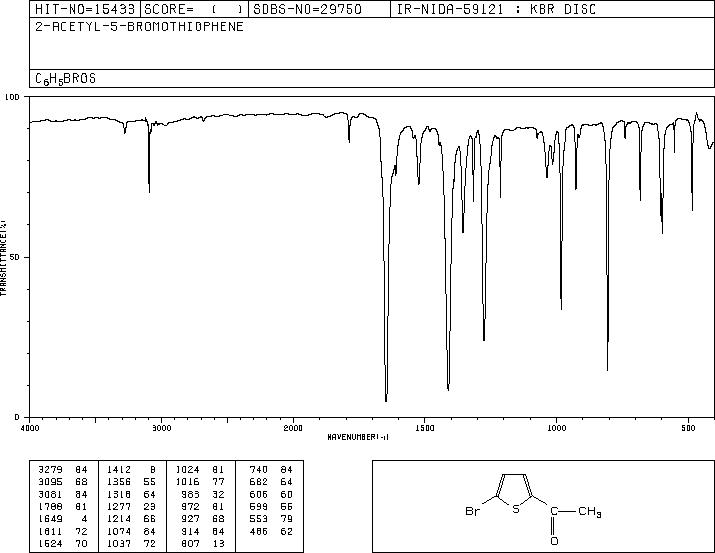The height and width of the screenshot is (553, 715).
Task: Click the HIT-NO=15433 header cell
Action: coord(85,9)
